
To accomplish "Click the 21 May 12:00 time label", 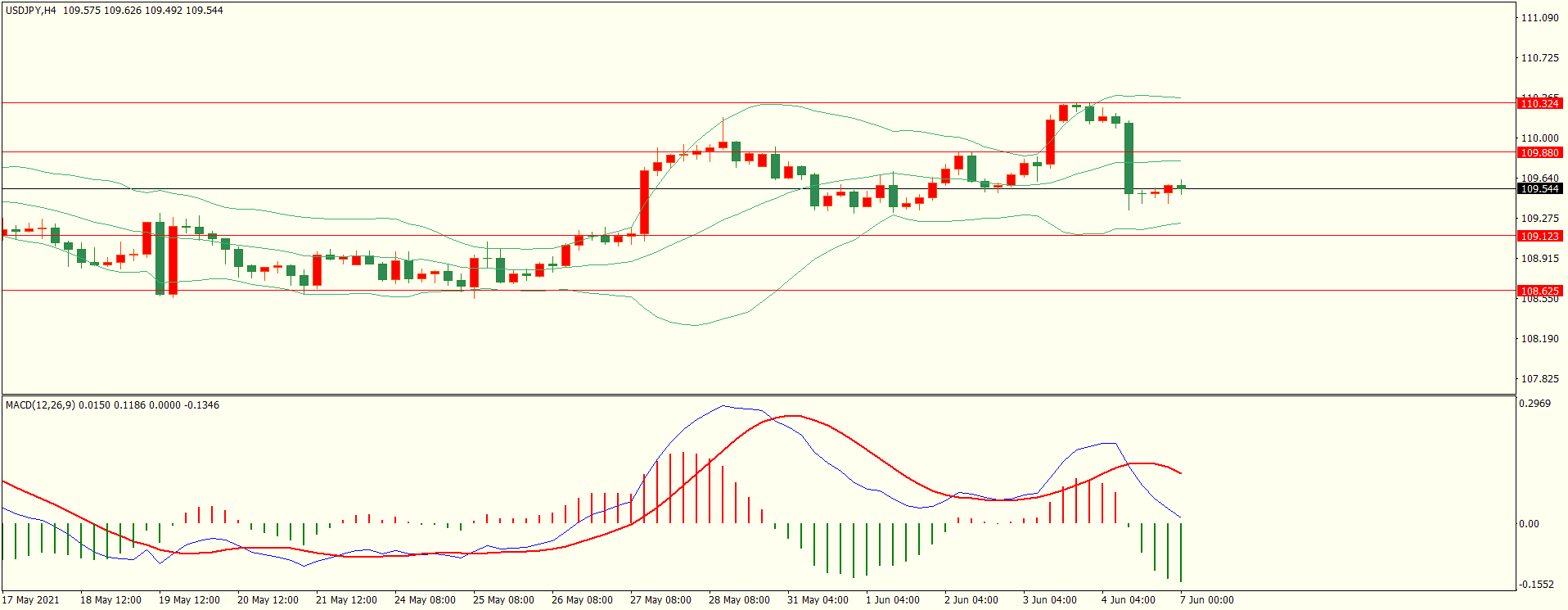I will (x=346, y=600).
